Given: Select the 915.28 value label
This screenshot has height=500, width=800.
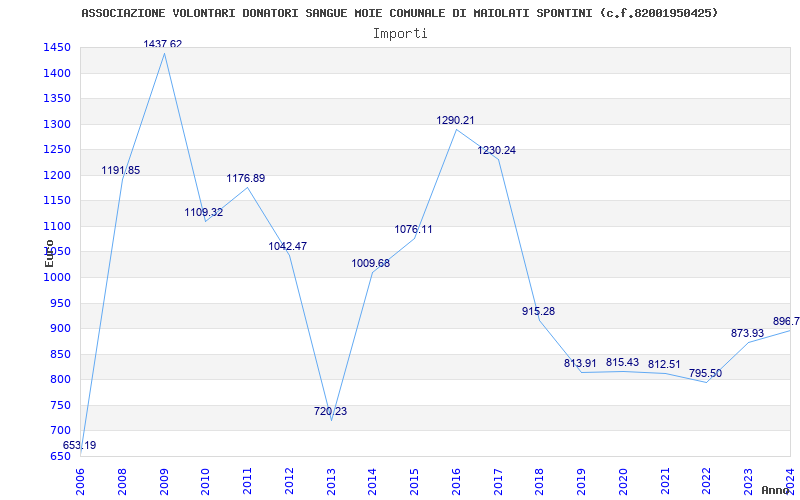Looking at the screenshot, I should 538,311.
